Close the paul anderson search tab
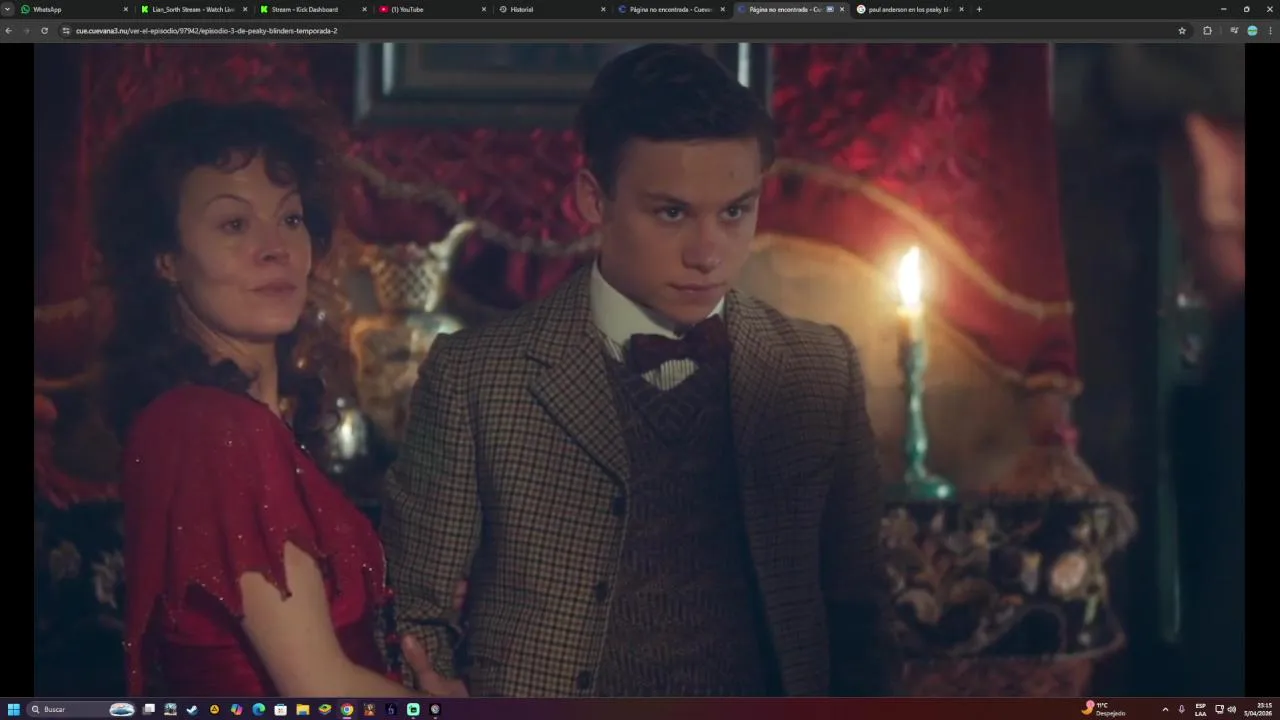This screenshot has width=1280, height=720. coord(961,9)
